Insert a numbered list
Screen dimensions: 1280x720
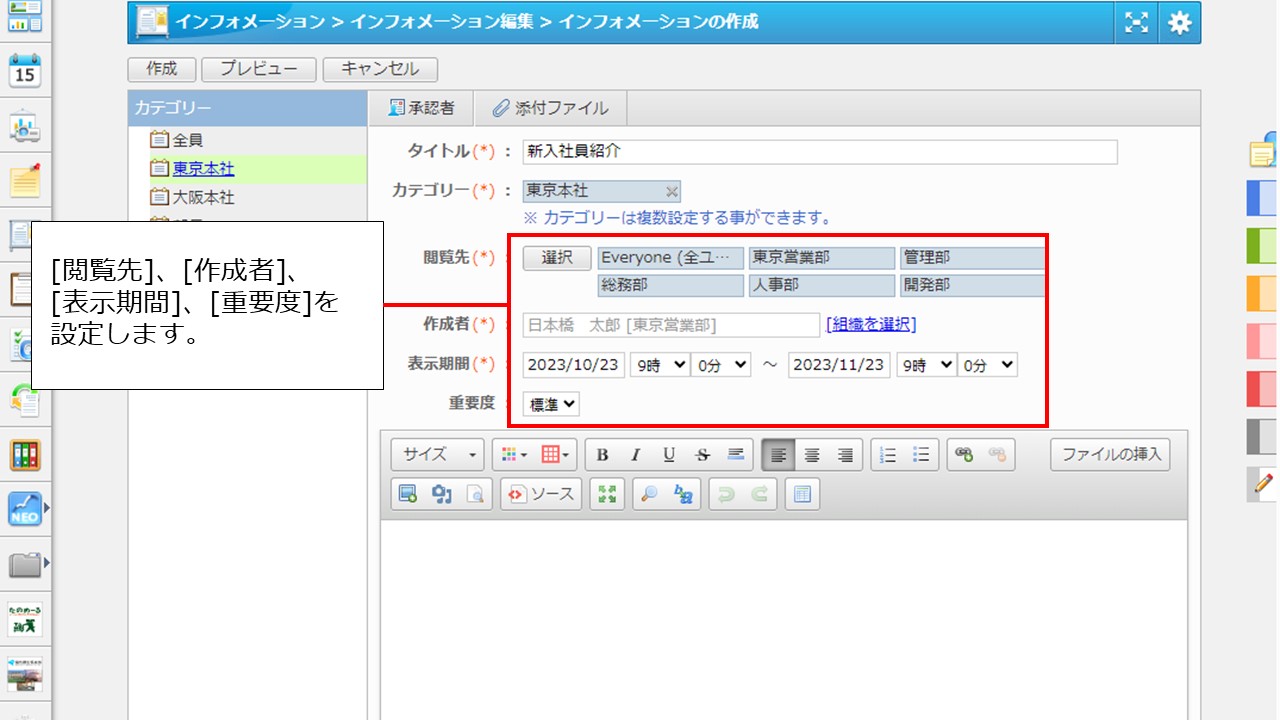[888, 455]
